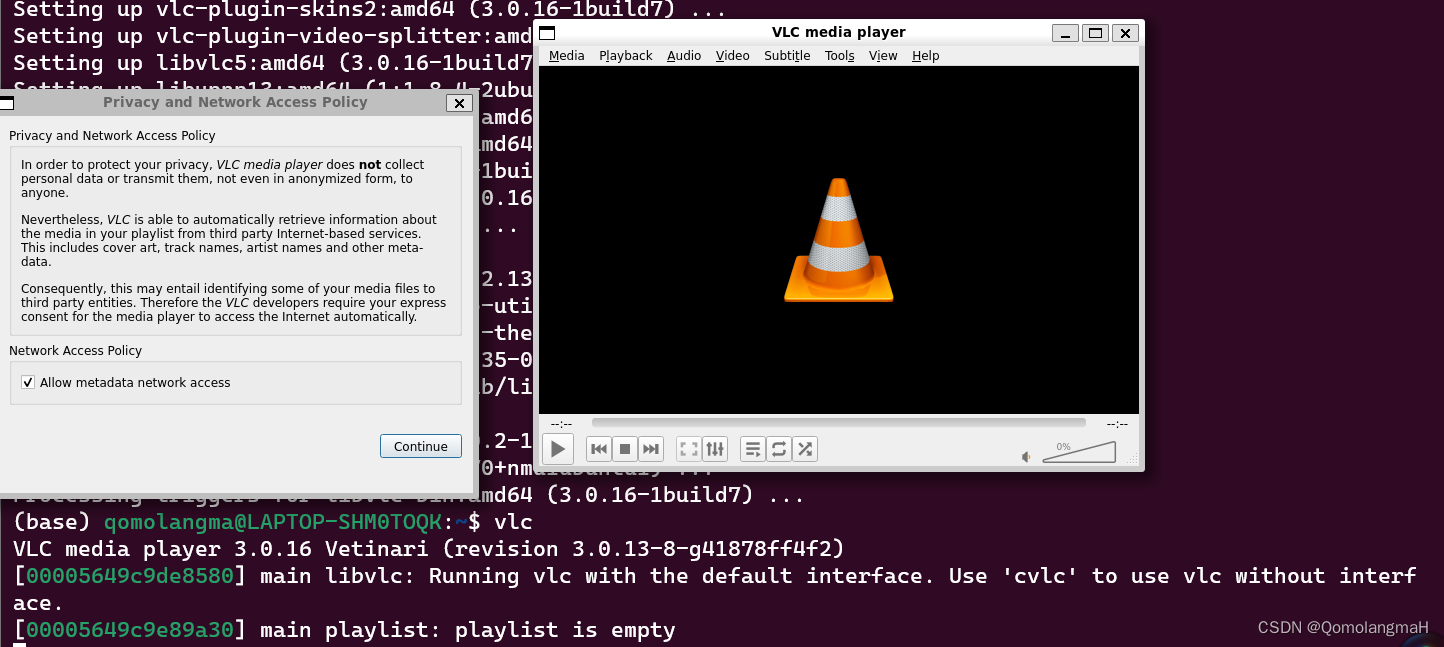Maximize the VLC media player window
1444x647 pixels.
(1096, 33)
